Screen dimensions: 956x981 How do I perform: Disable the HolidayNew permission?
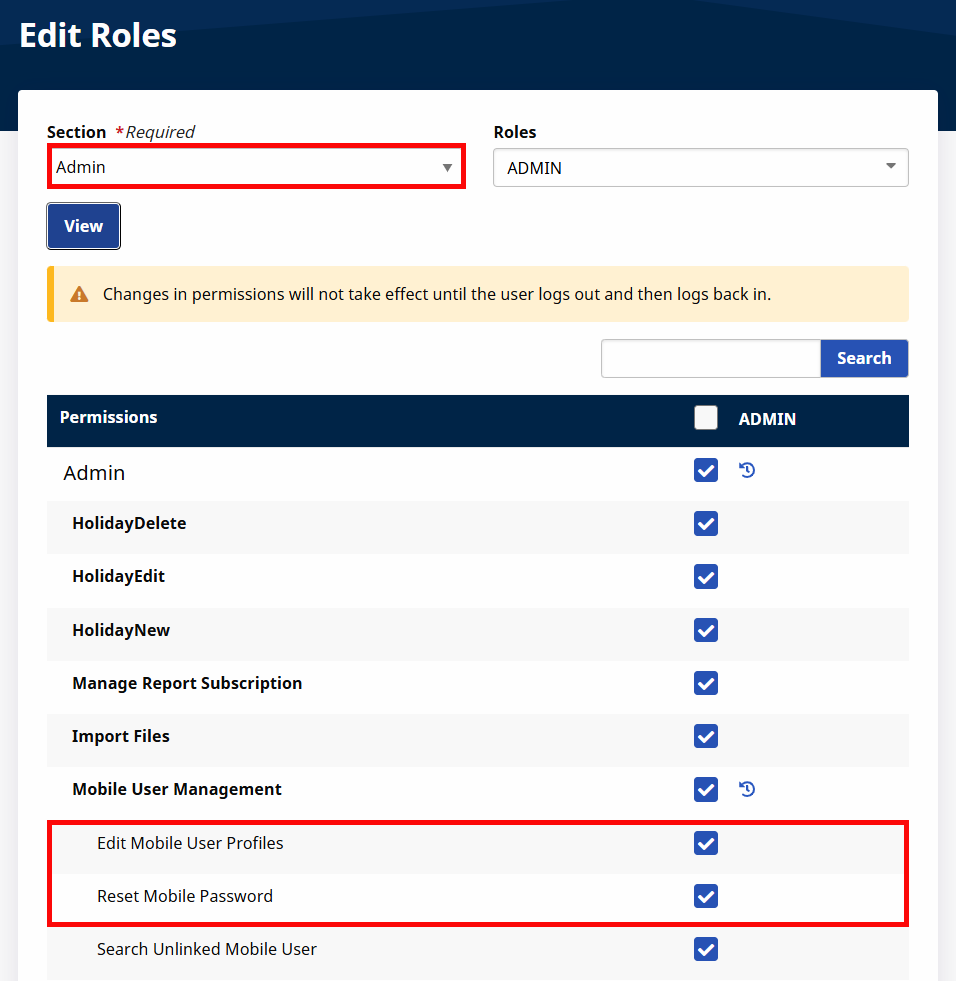(706, 630)
